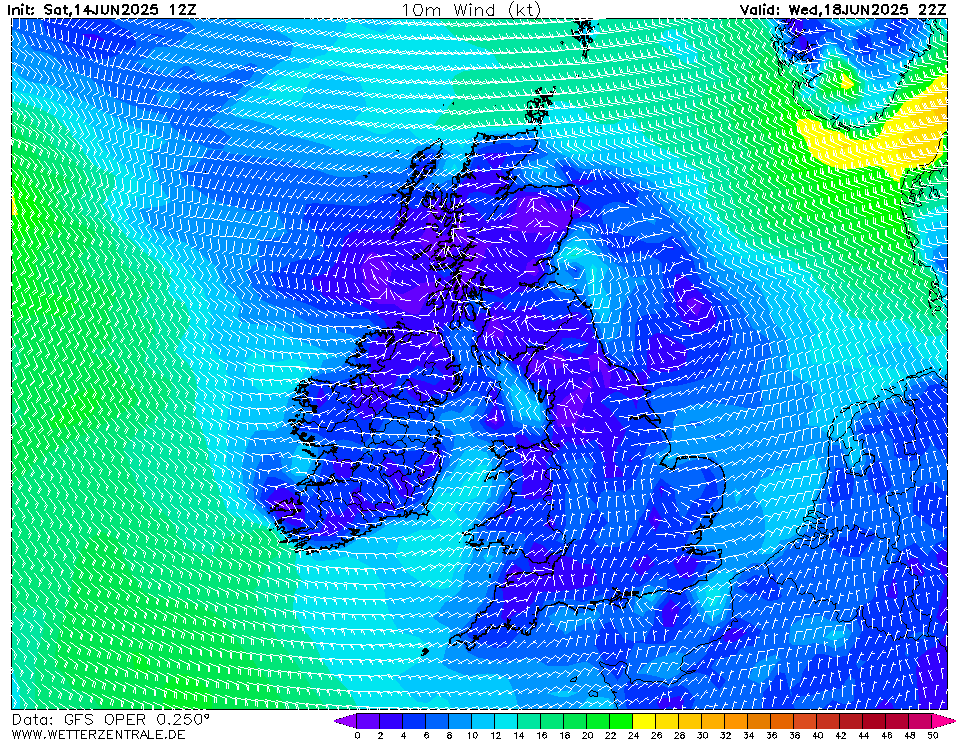Click the '10' label on the color scale
This screenshot has height=741, width=959.
[472, 735]
